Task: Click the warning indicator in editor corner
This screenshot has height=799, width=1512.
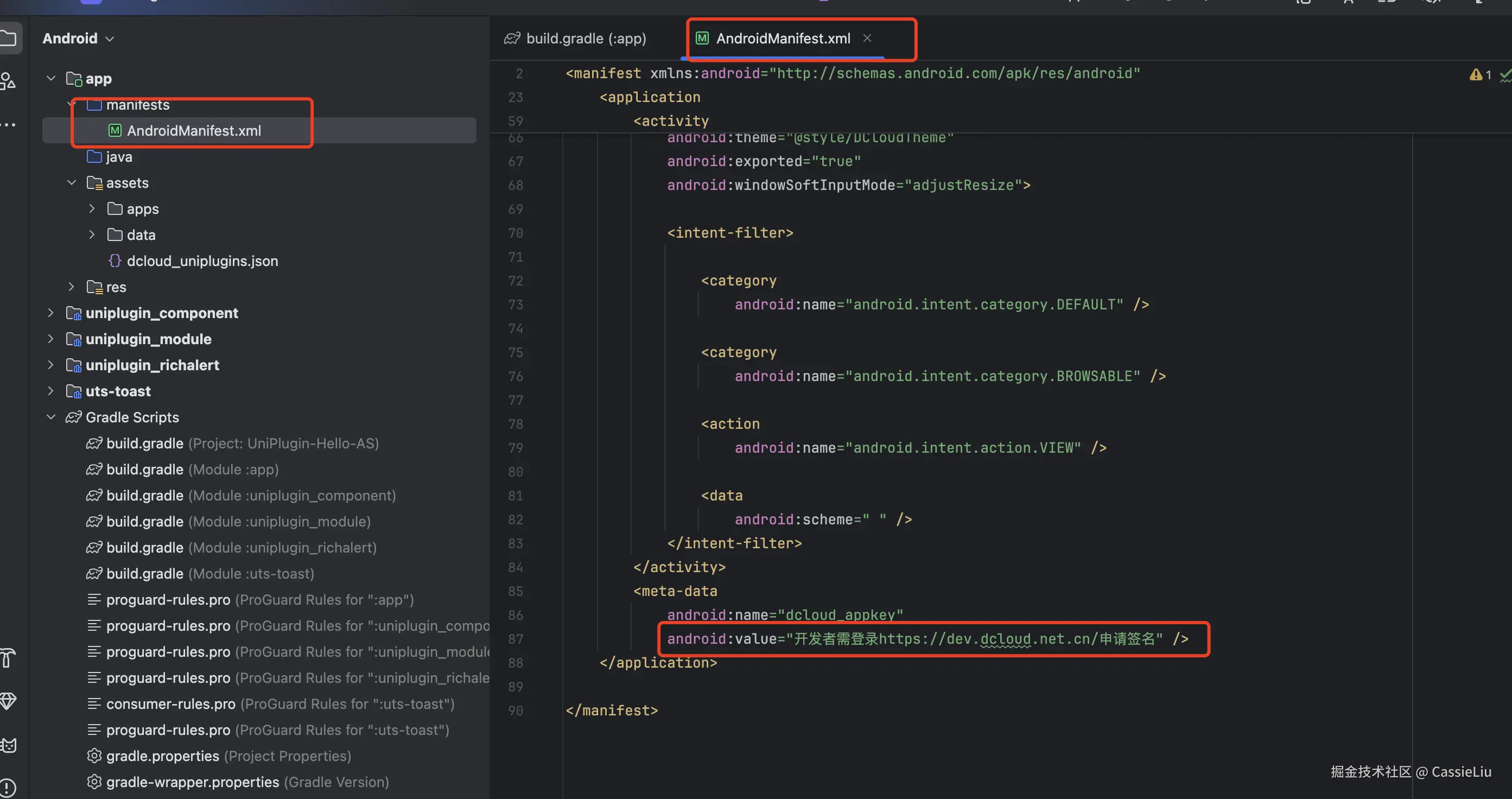Action: 1480,75
